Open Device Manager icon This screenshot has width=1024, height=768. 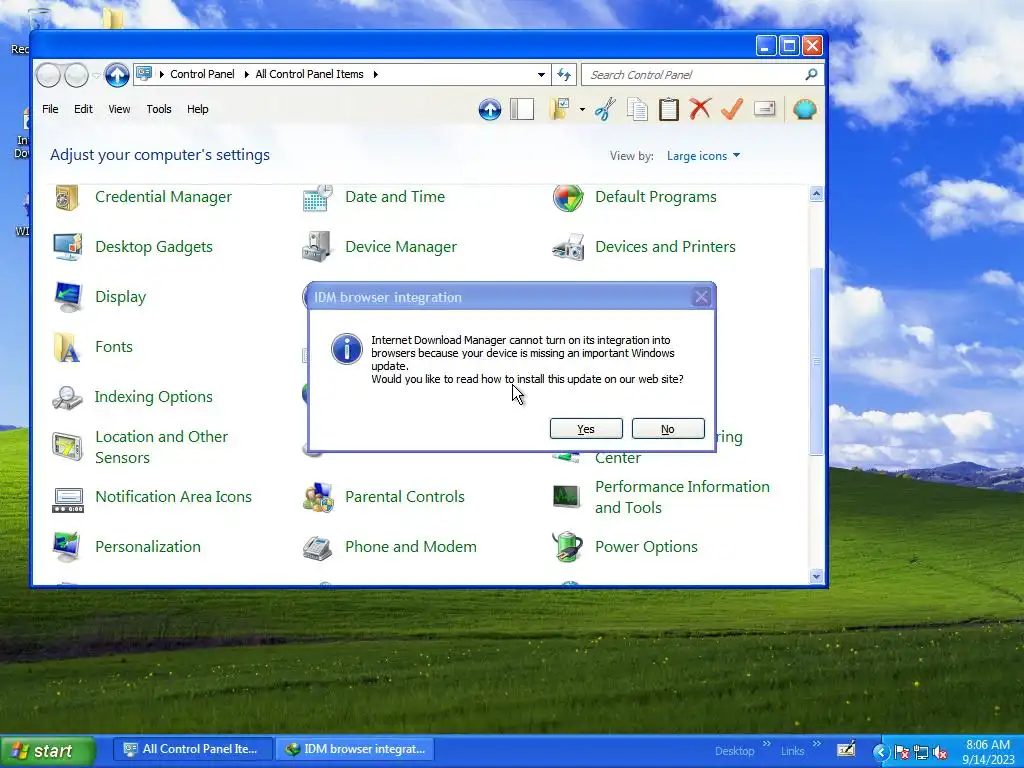[x=317, y=247]
